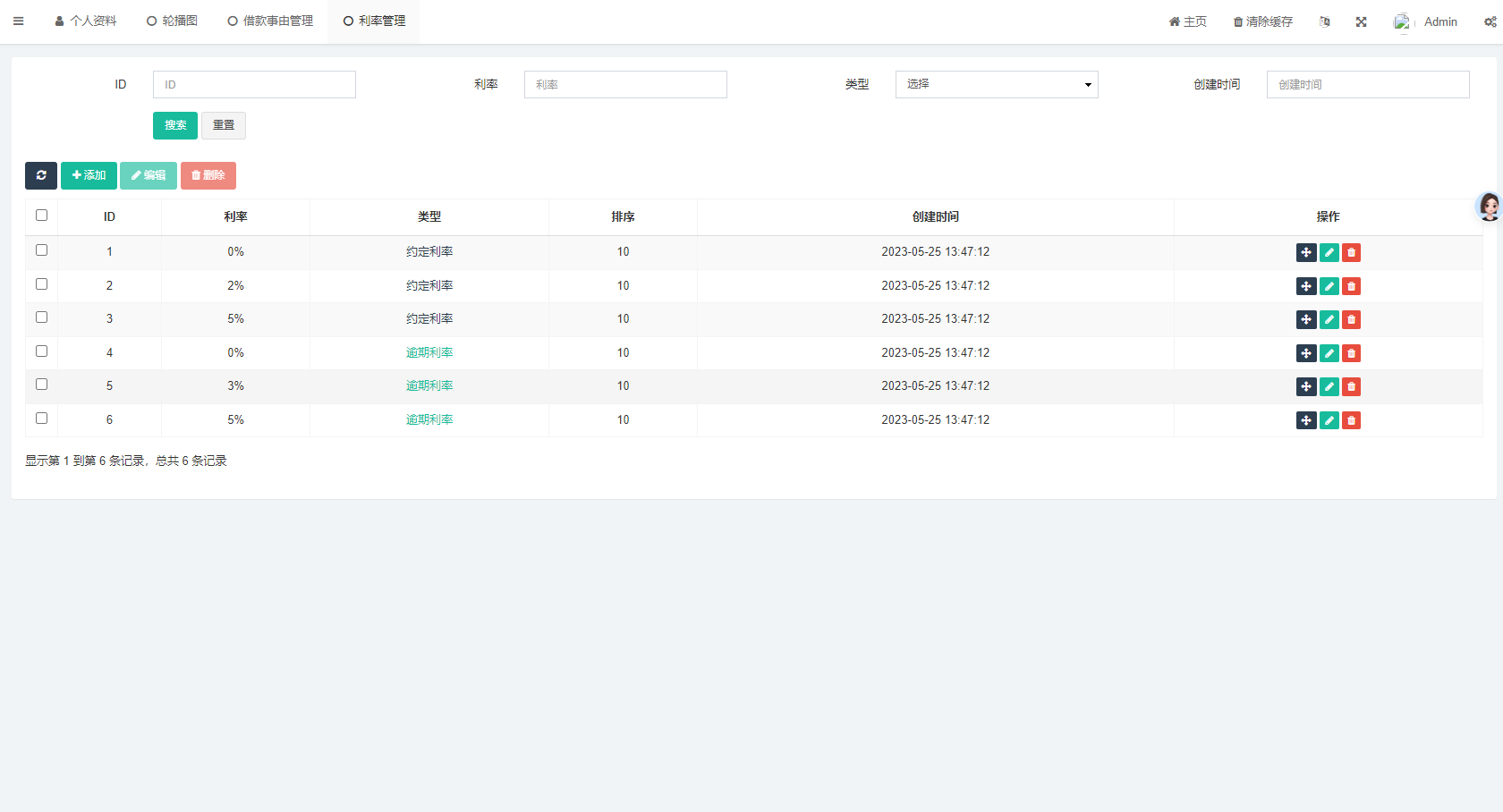The height and width of the screenshot is (812, 1503).
Task: Open the 类型 dropdown selector
Action: coord(996,85)
